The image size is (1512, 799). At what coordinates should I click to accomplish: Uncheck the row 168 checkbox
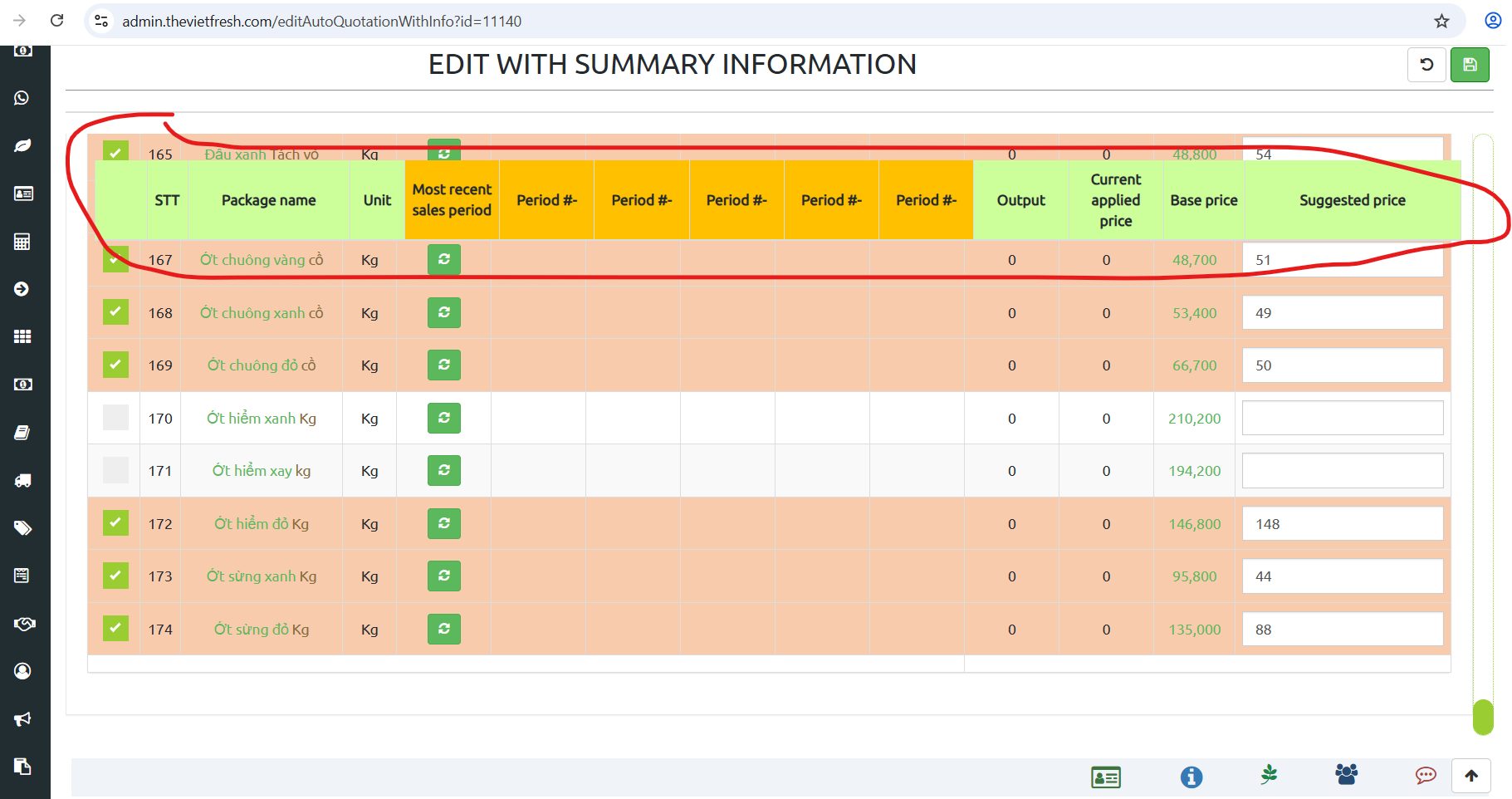point(115,312)
